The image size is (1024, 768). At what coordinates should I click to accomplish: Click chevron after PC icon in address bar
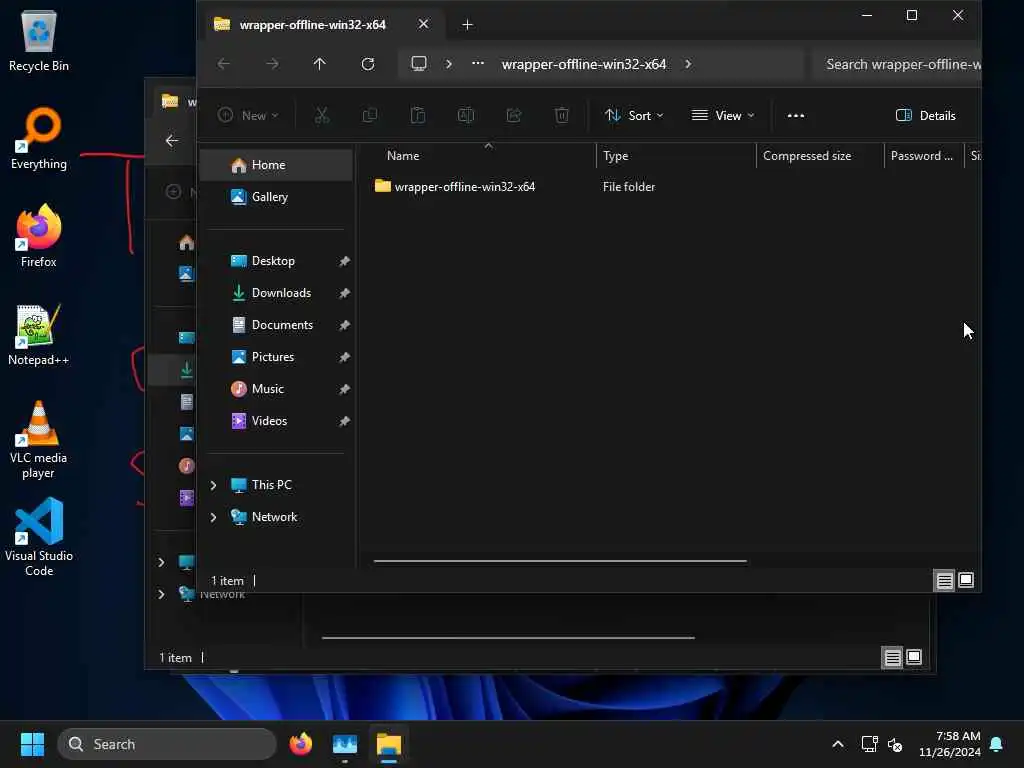(x=448, y=64)
